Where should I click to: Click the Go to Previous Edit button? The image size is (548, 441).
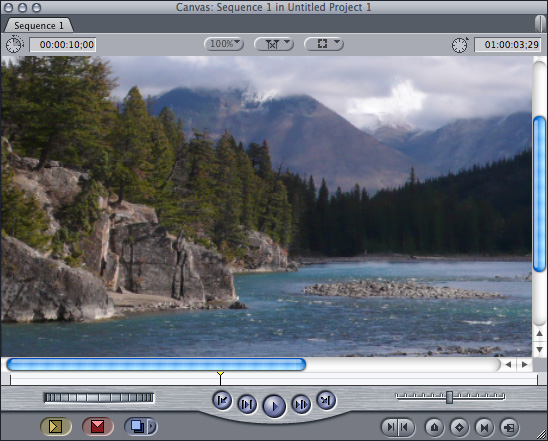(222, 400)
